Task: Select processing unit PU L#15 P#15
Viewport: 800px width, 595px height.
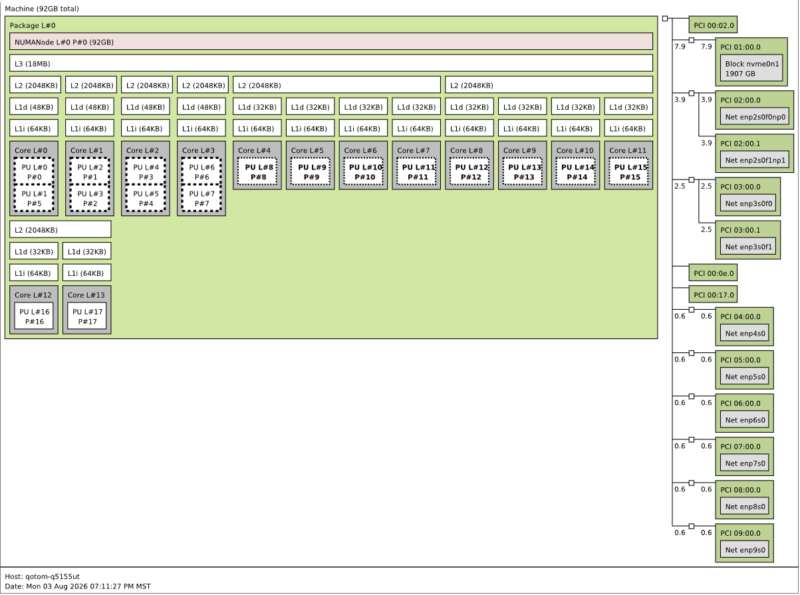Action: click(629, 172)
